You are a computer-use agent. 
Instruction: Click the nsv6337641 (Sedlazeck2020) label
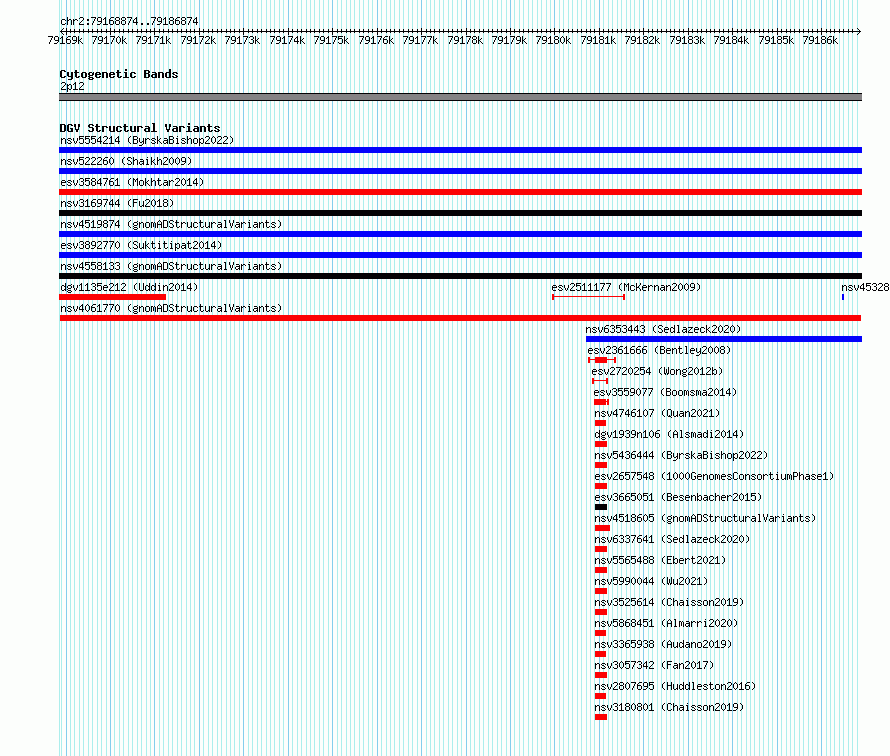click(x=672, y=539)
